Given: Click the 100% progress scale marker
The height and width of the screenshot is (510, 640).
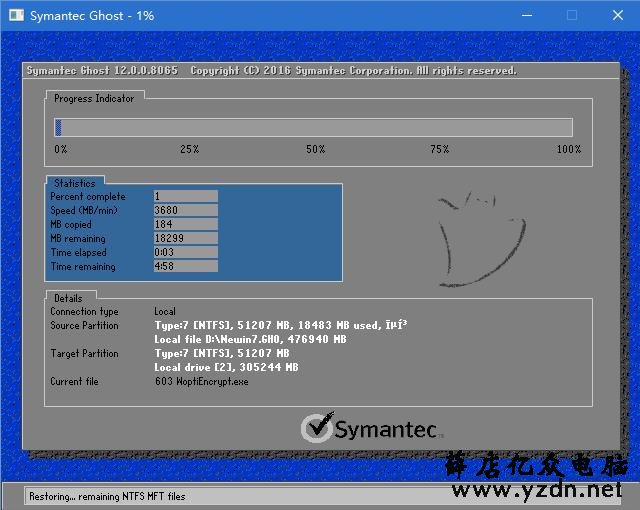Looking at the screenshot, I should (x=569, y=149).
